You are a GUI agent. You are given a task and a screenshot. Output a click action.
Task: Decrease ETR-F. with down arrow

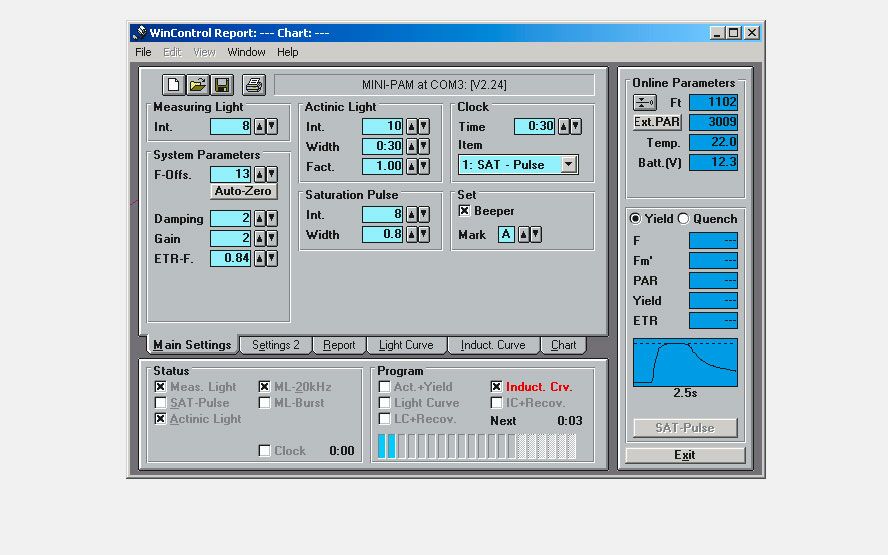pyautogui.click(x=272, y=258)
